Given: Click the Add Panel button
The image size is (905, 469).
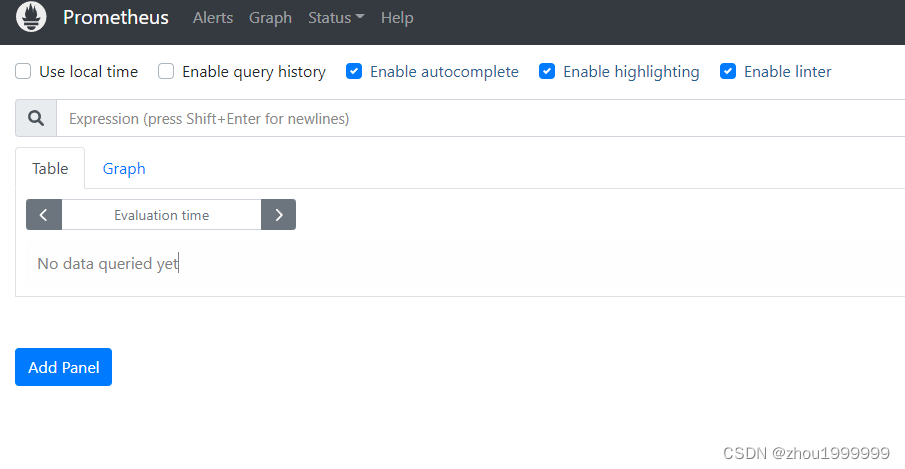Looking at the screenshot, I should [x=63, y=367].
